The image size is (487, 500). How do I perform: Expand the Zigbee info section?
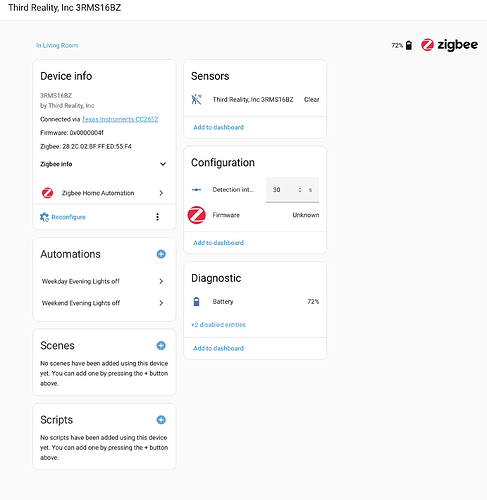coord(103,164)
